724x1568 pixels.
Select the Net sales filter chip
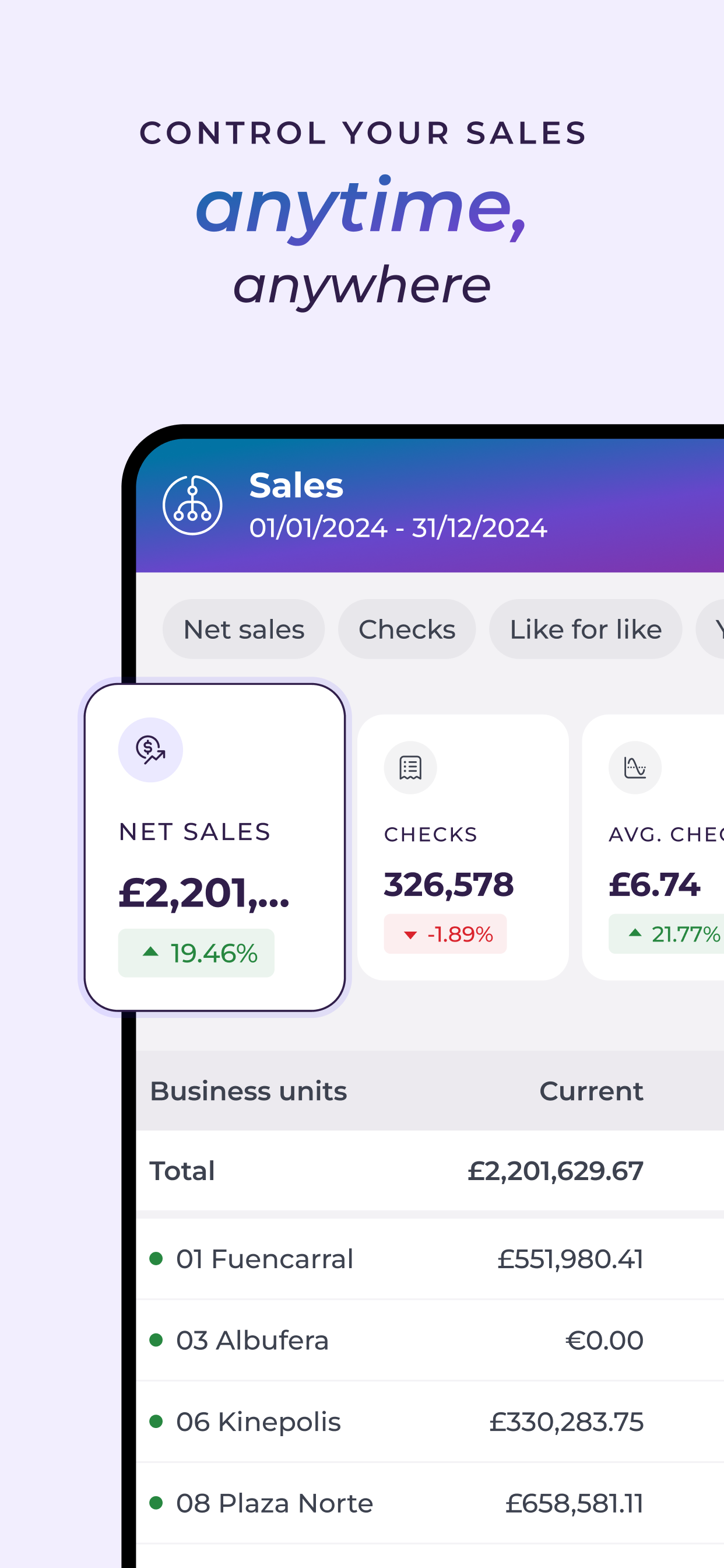point(243,629)
